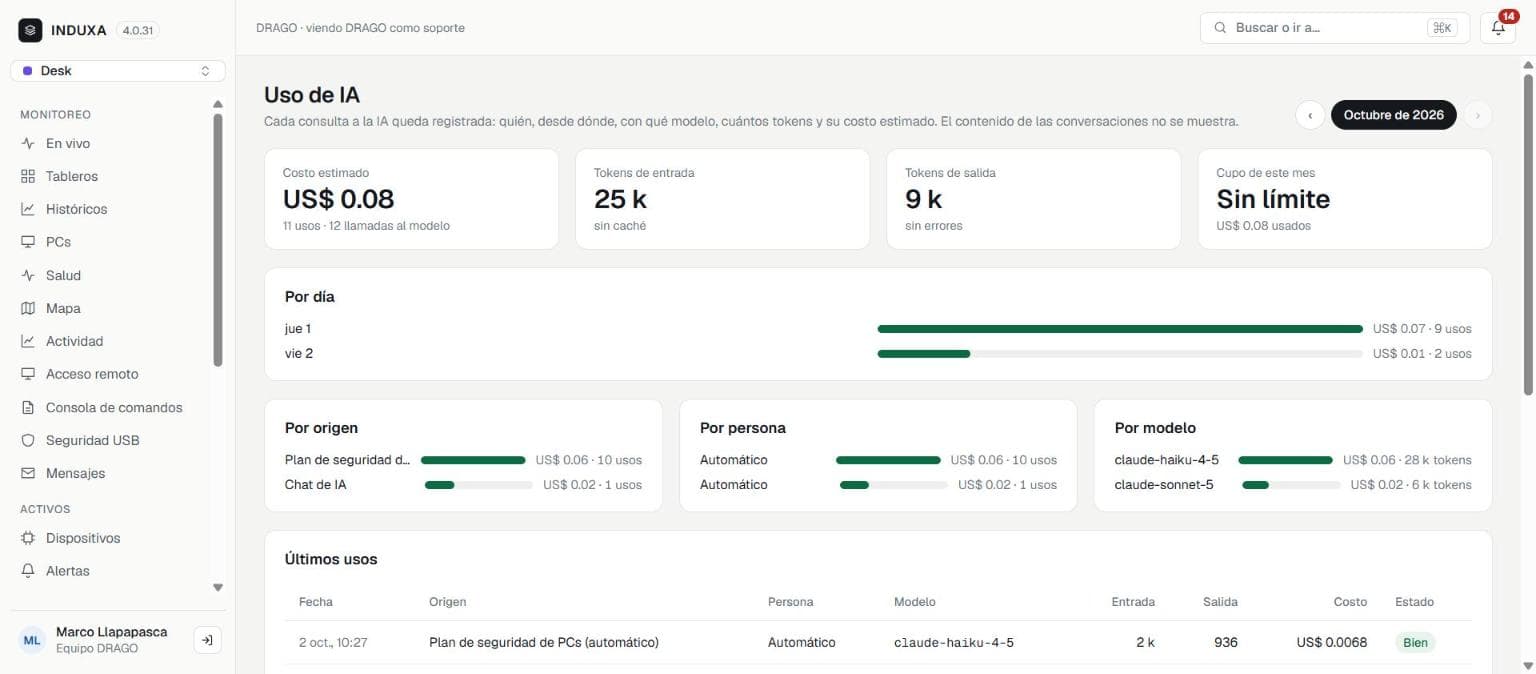Click the claude-haiku-4-5 cell in Últimos usos
This screenshot has height=674, width=1536.
pos(954,643)
